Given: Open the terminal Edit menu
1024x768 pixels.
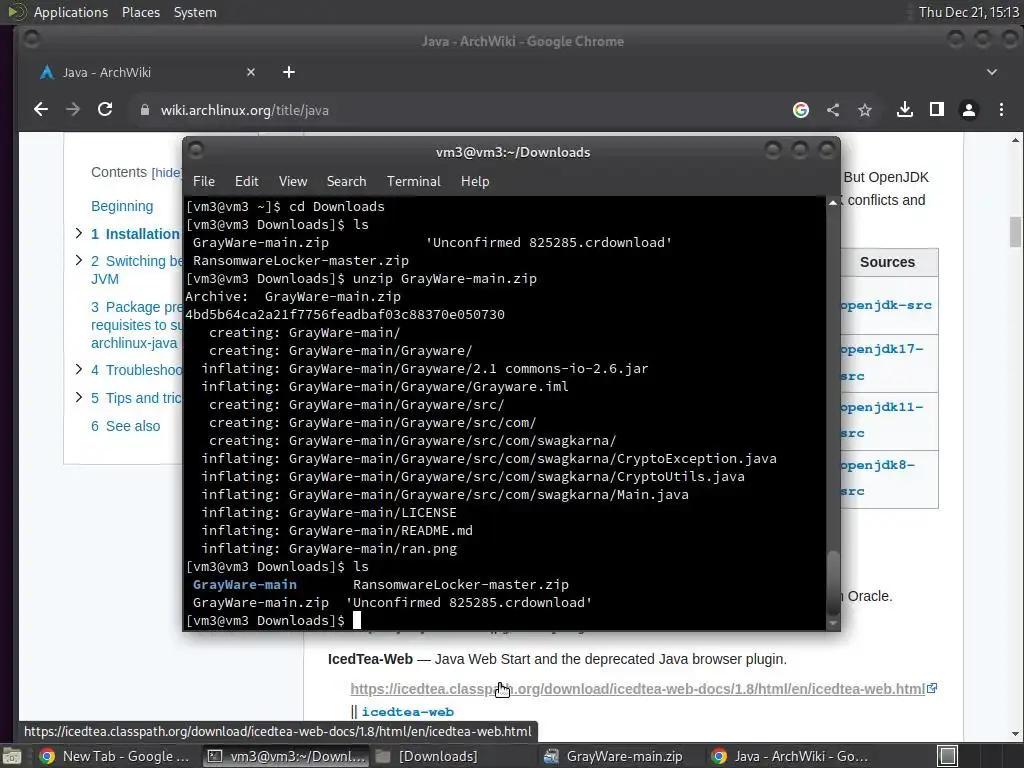Looking at the screenshot, I should [x=246, y=182].
